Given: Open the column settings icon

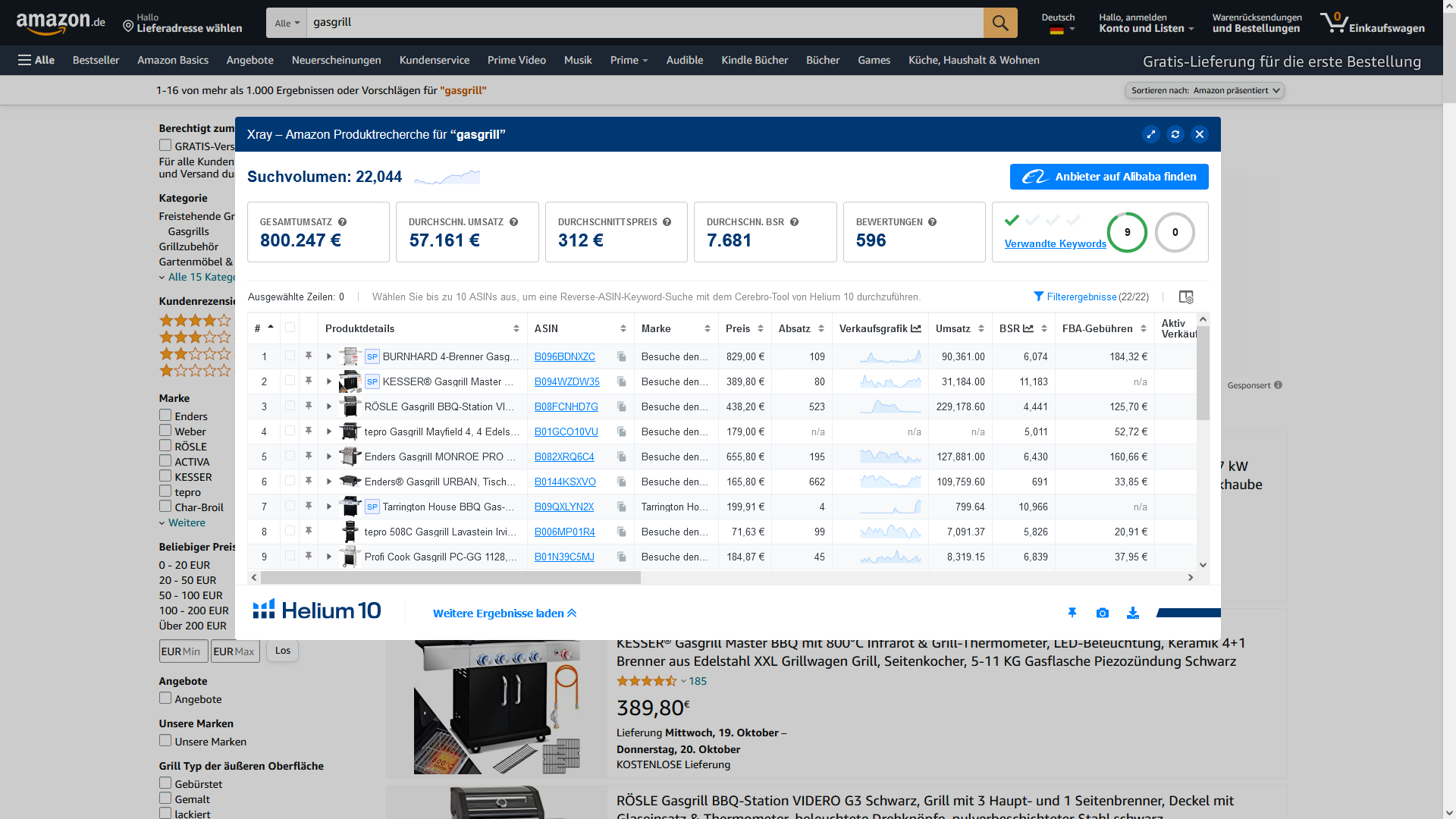Looking at the screenshot, I should [x=1186, y=297].
